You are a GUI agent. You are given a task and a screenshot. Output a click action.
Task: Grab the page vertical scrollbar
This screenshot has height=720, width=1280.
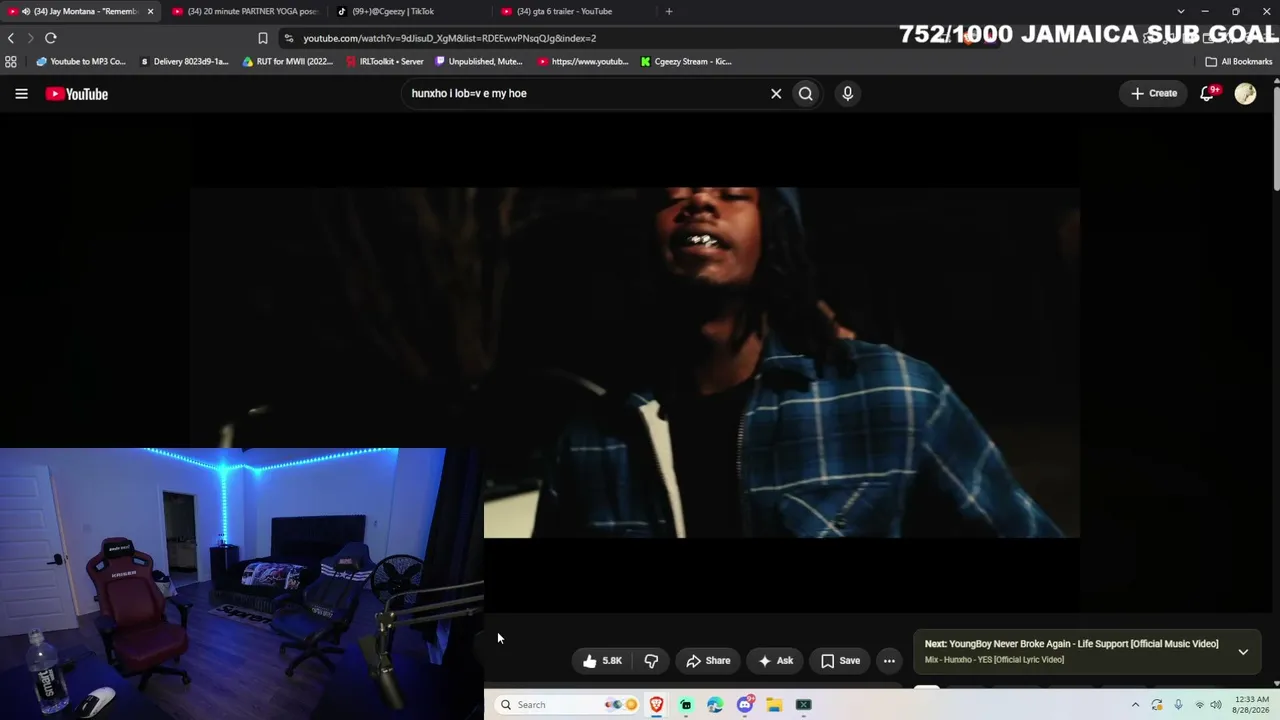click(1276, 140)
